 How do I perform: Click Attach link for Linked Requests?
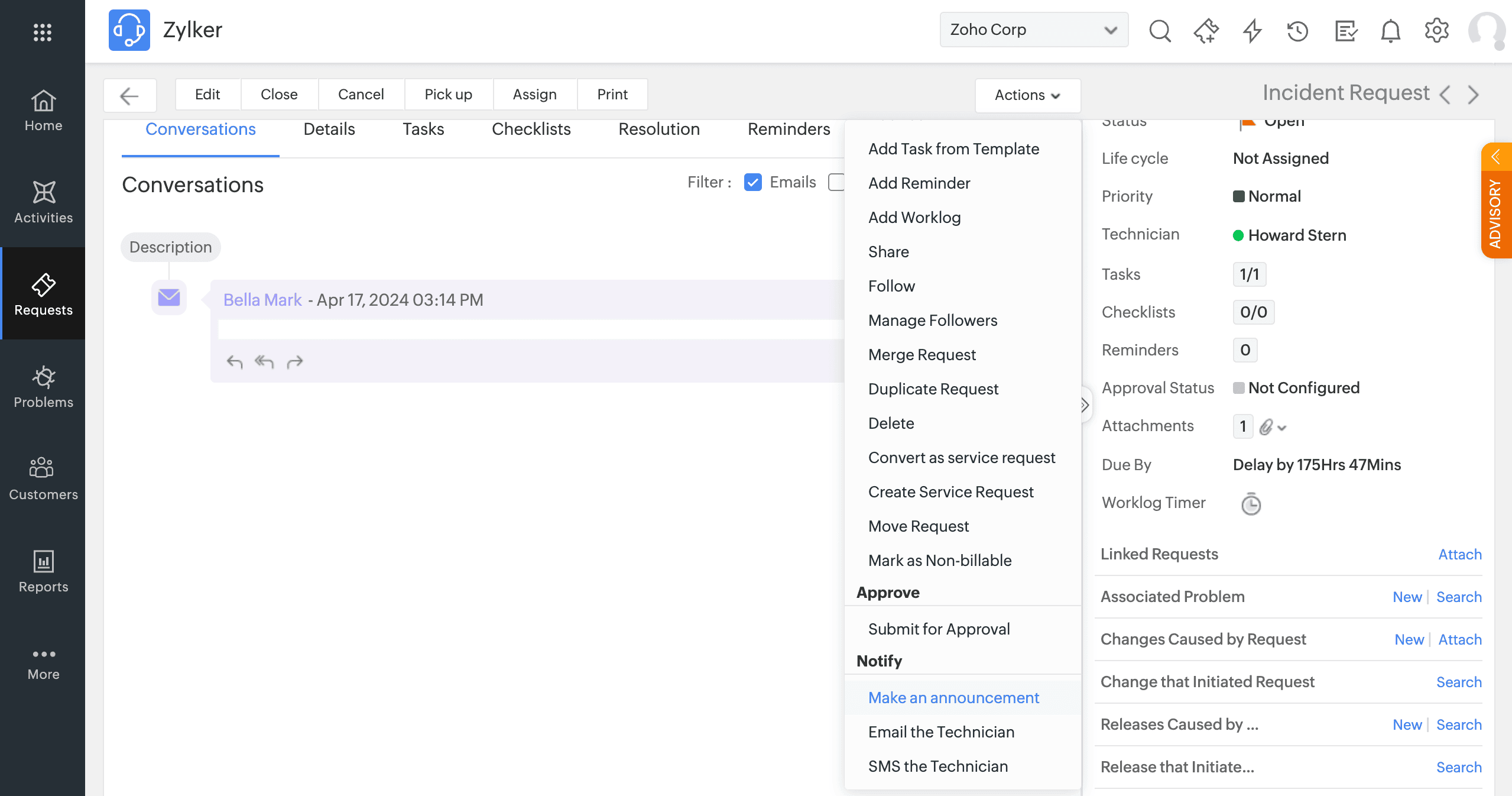click(1459, 554)
